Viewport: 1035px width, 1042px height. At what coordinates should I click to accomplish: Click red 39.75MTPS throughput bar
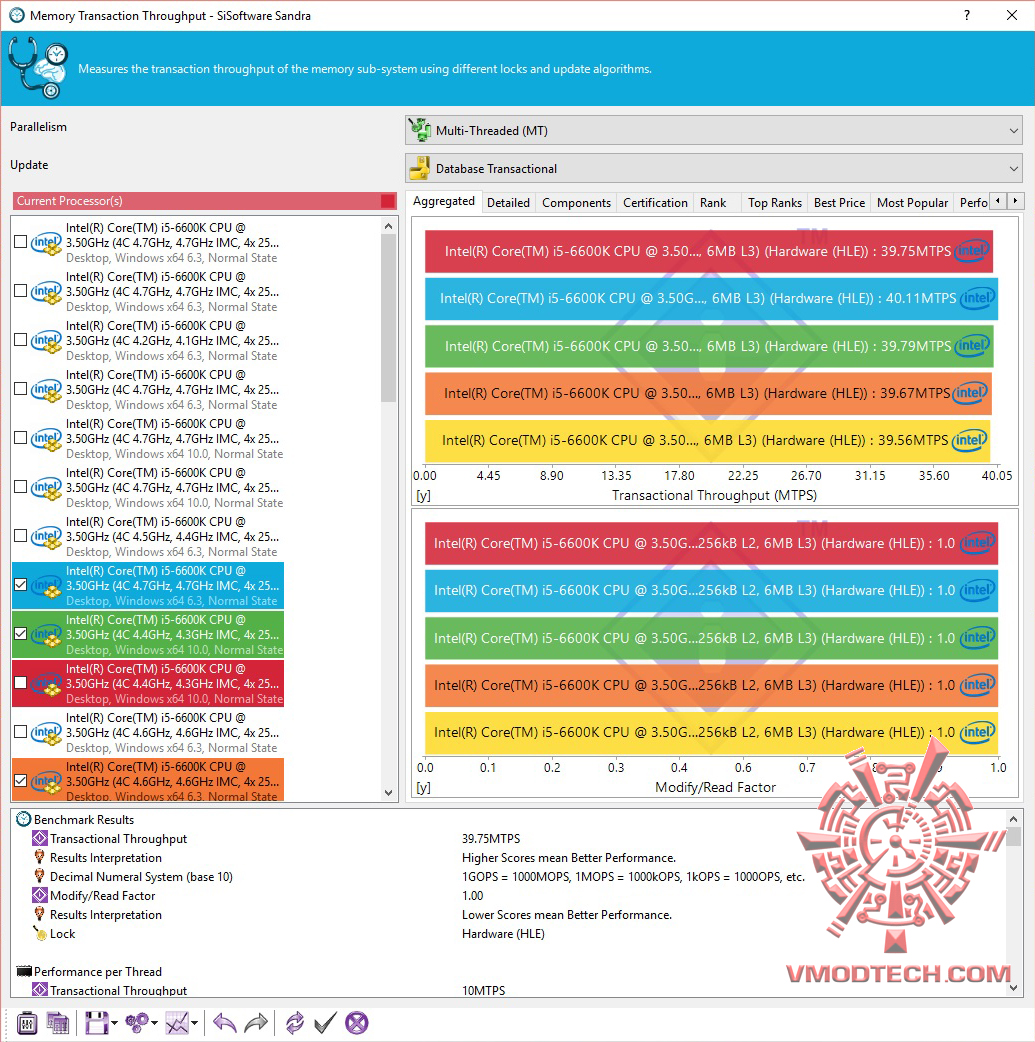(x=709, y=251)
